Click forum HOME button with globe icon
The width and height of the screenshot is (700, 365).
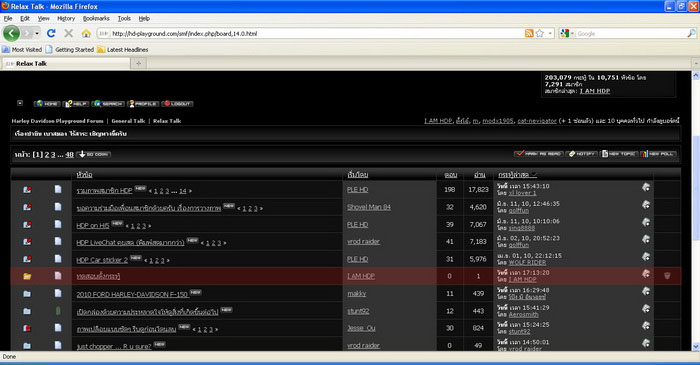[47, 104]
